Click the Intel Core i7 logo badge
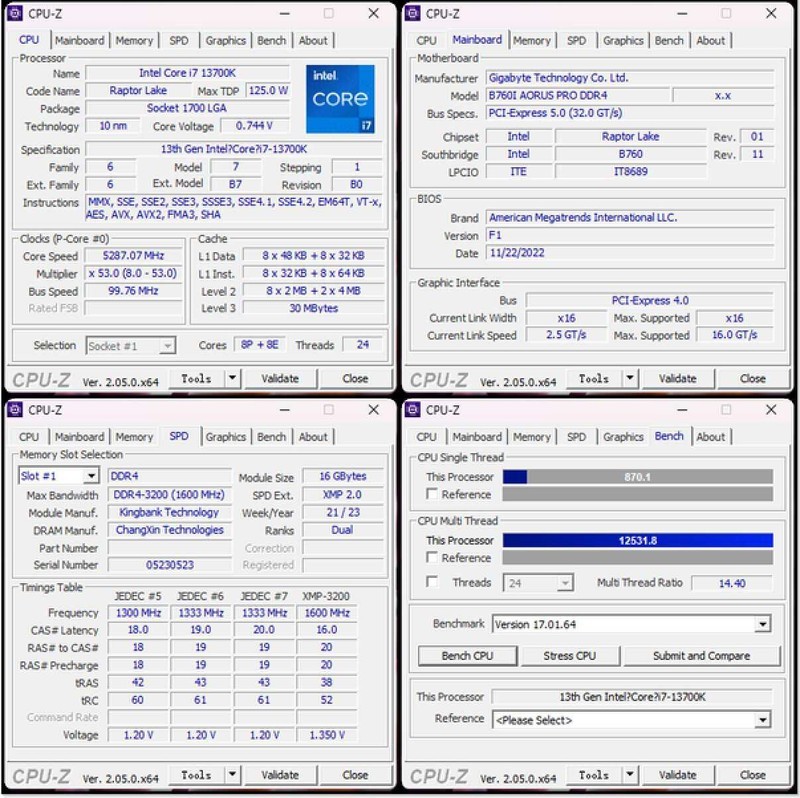 click(340, 97)
